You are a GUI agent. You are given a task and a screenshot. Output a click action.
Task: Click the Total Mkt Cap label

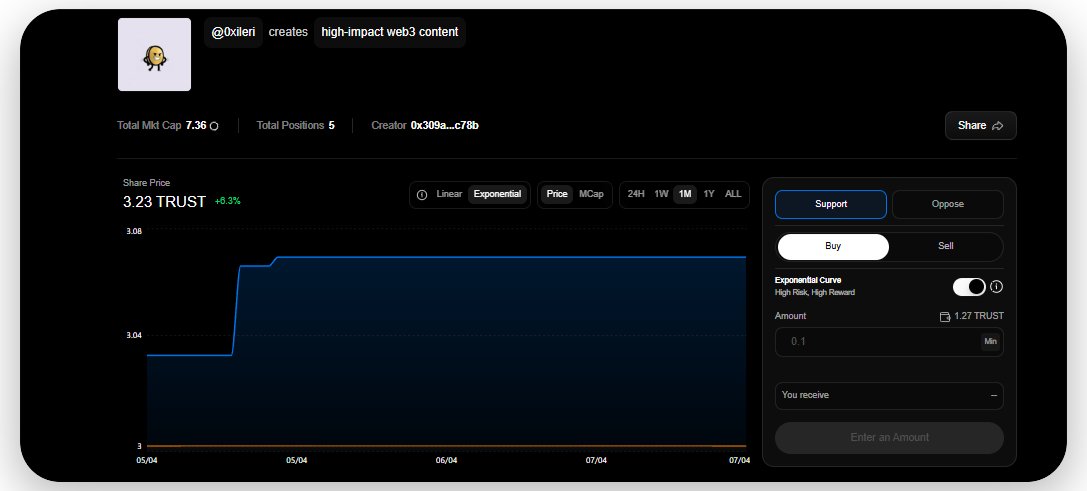click(149, 126)
